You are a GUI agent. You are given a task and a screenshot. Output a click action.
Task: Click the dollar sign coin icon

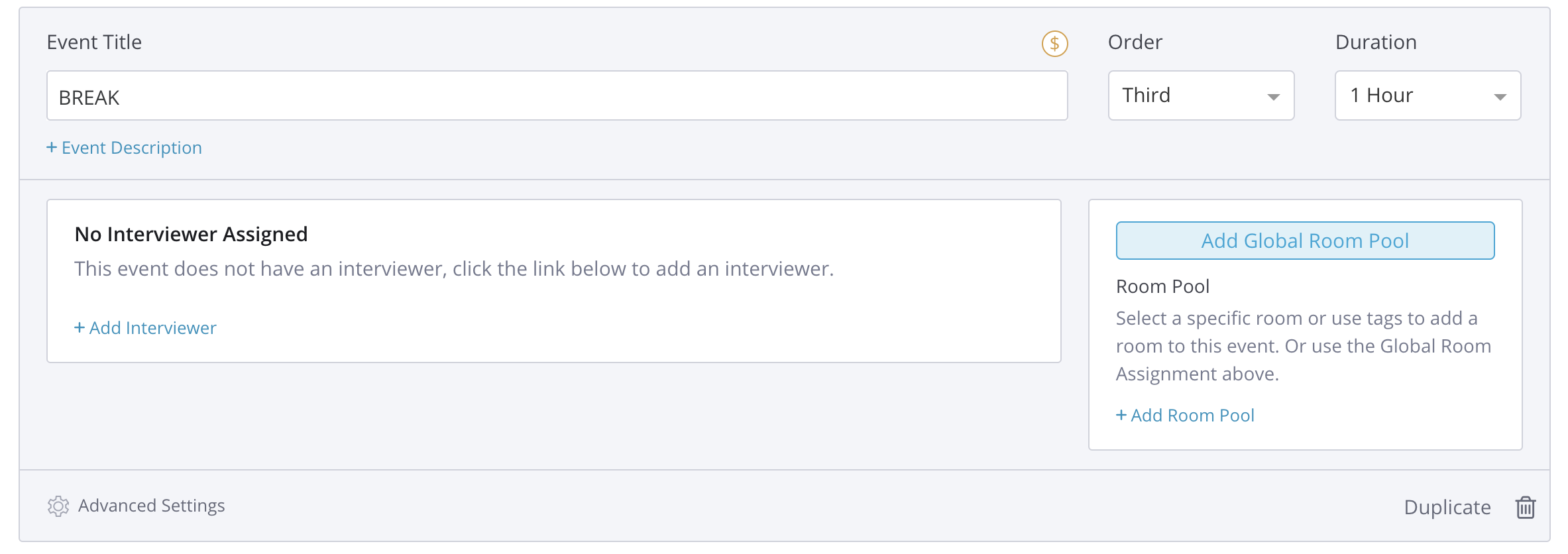click(1054, 44)
